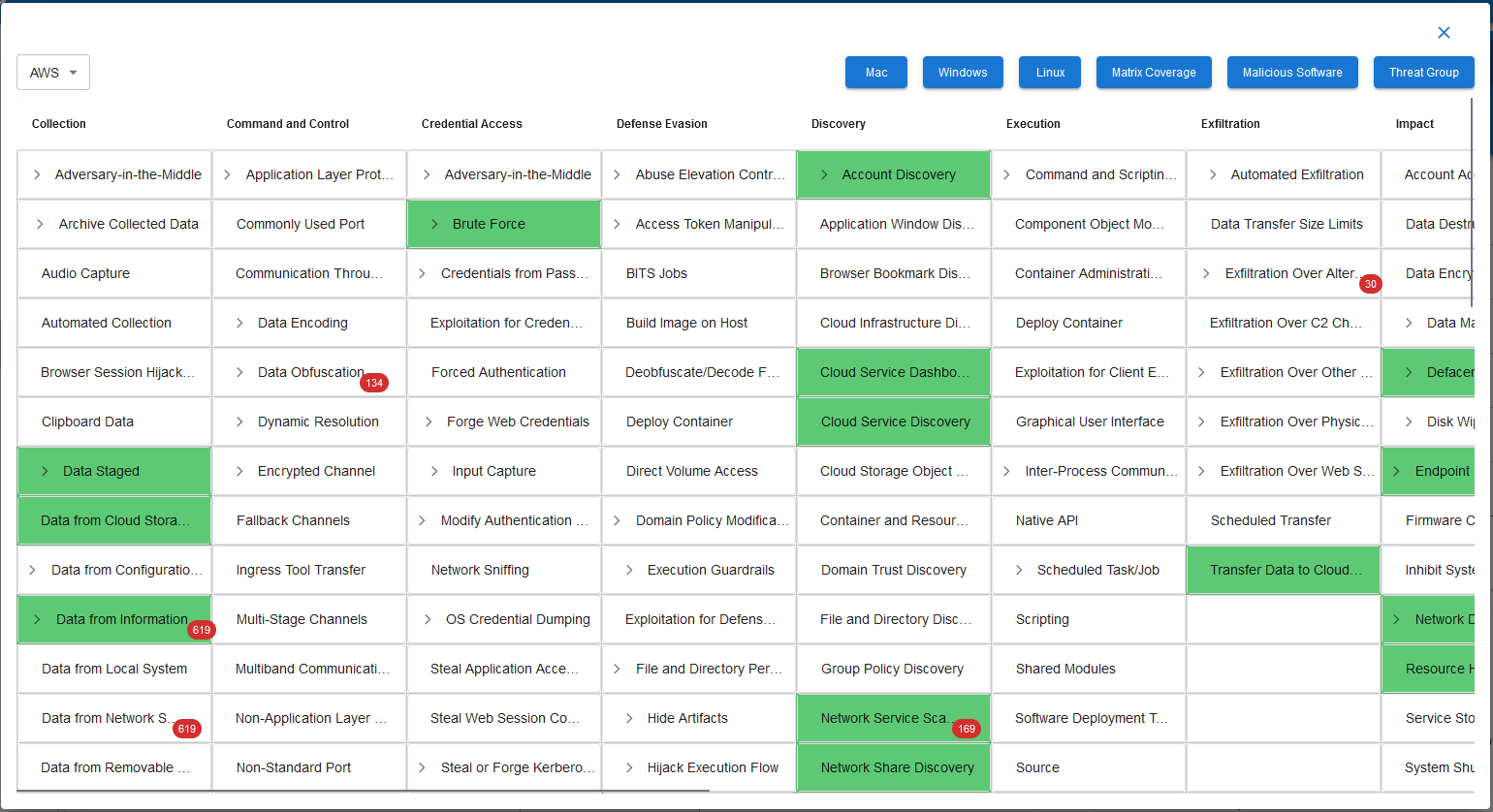The height and width of the screenshot is (812, 1493).
Task: Click 619 badge on Data from Information
Action: tap(201, 630)
